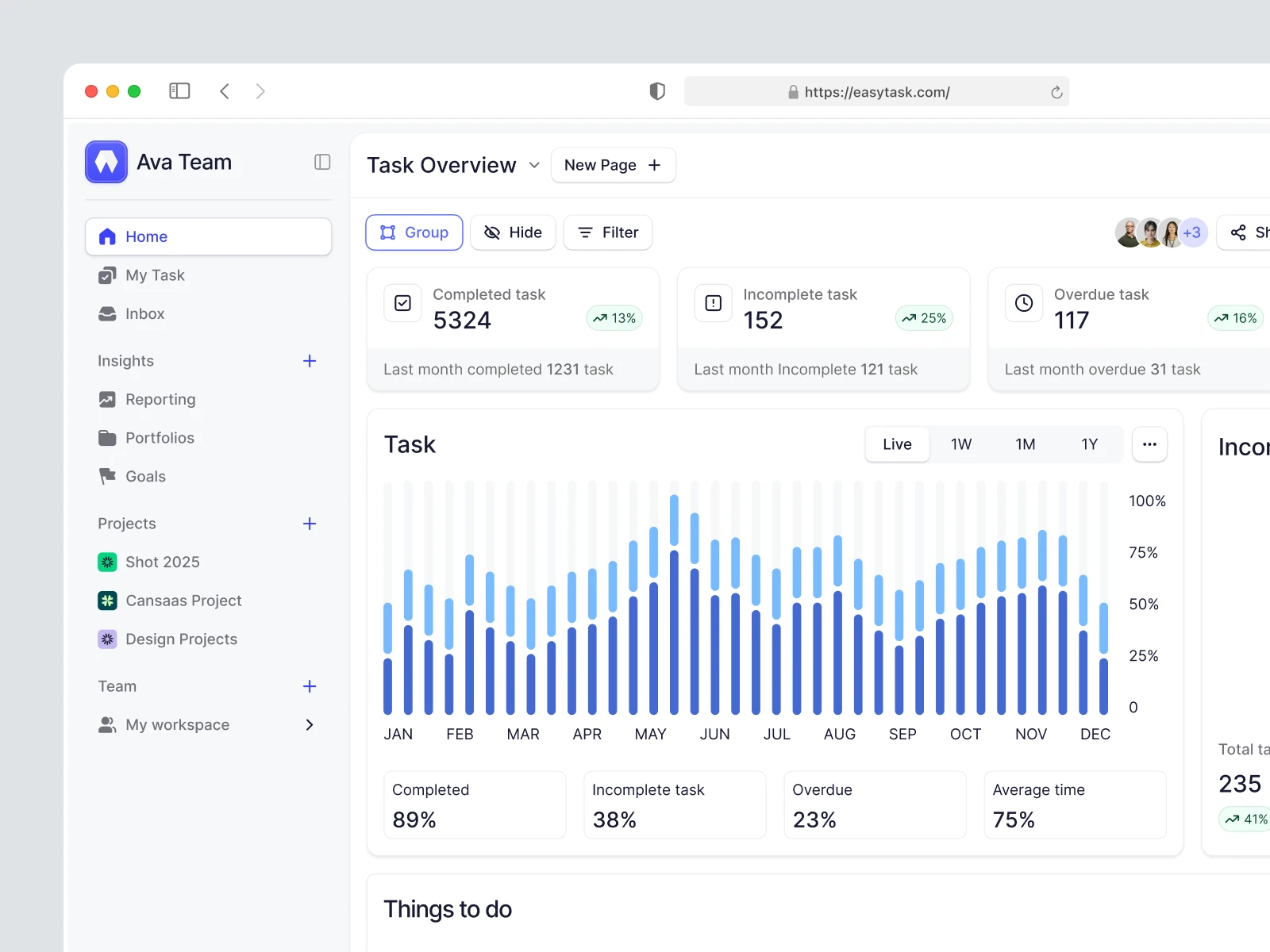Toggle the browser sidebar icon
Viewport: 1270px width, 952px height.
pos(179,91)
